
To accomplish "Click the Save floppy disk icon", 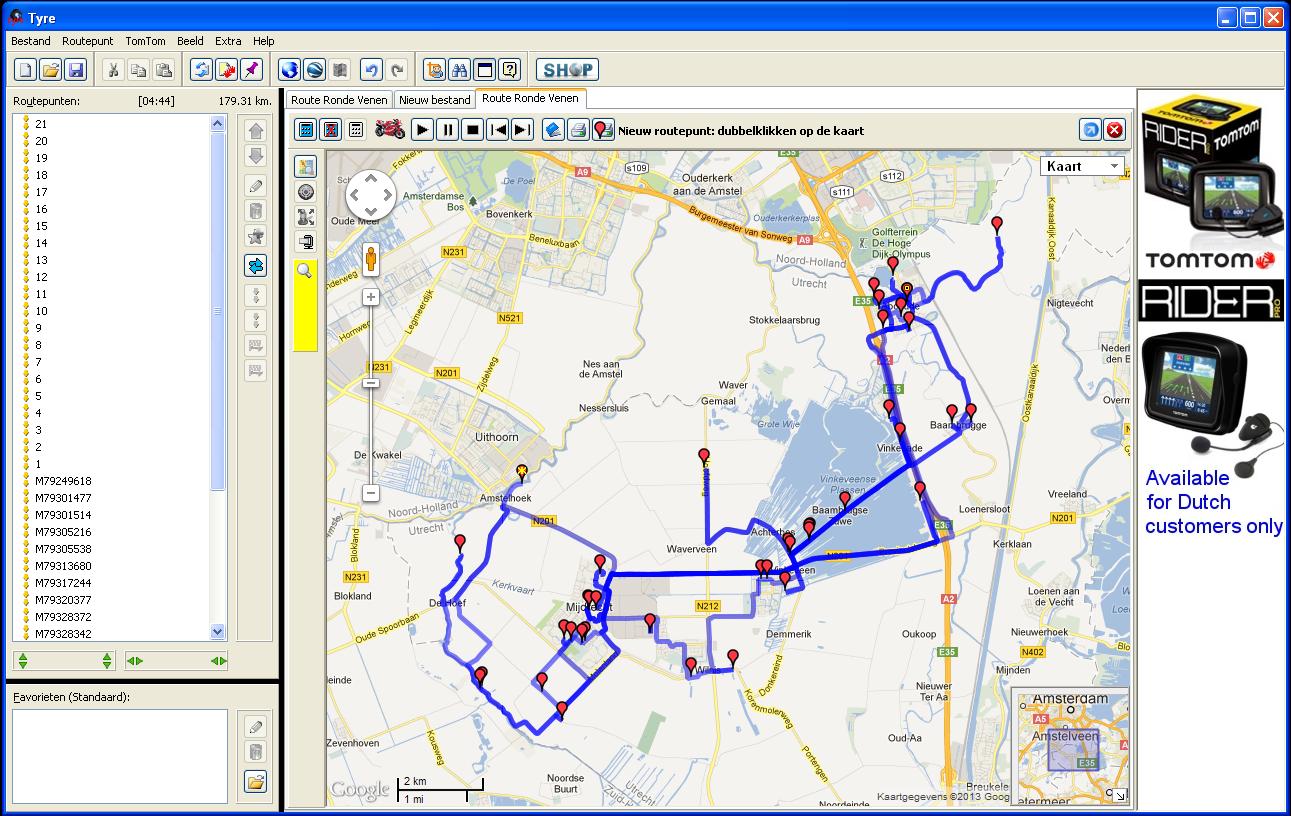I will point(76,70).
